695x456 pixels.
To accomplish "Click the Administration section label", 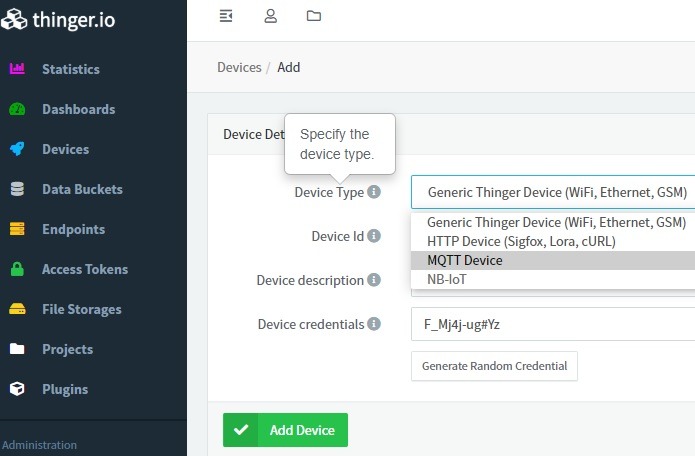I will (39, 444).
